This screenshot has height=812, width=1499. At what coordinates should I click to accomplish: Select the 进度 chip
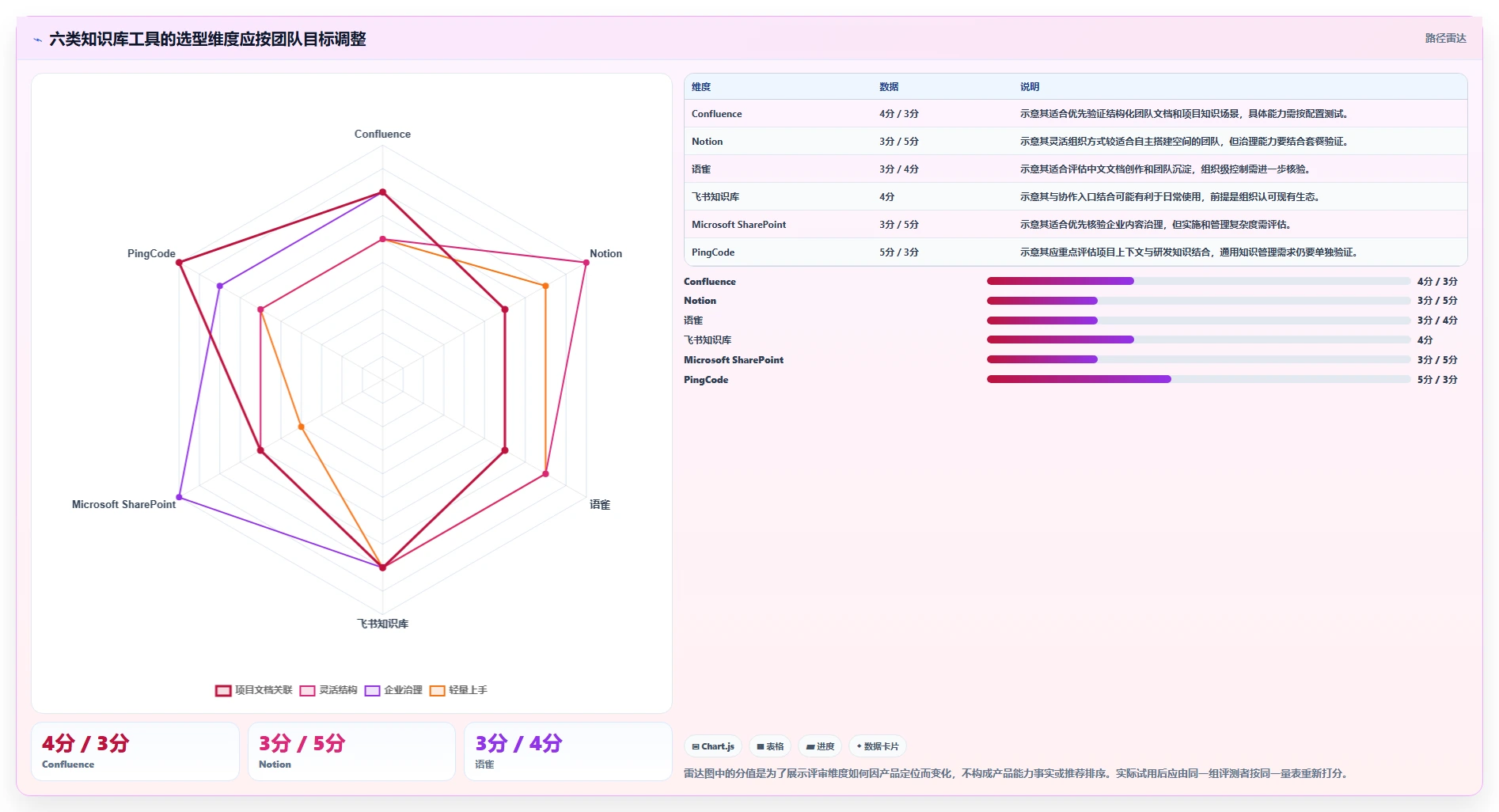[820, 746]
